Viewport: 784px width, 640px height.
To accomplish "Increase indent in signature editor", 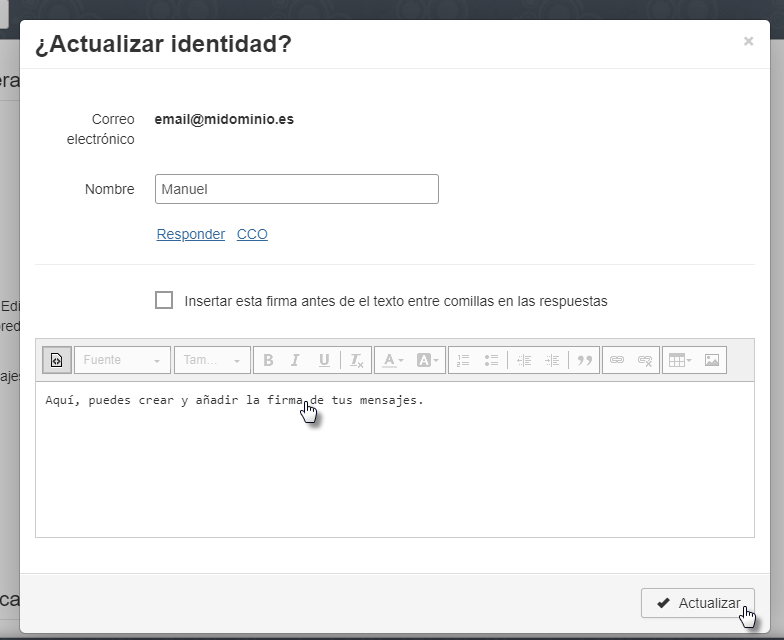I will pos(552,360).
